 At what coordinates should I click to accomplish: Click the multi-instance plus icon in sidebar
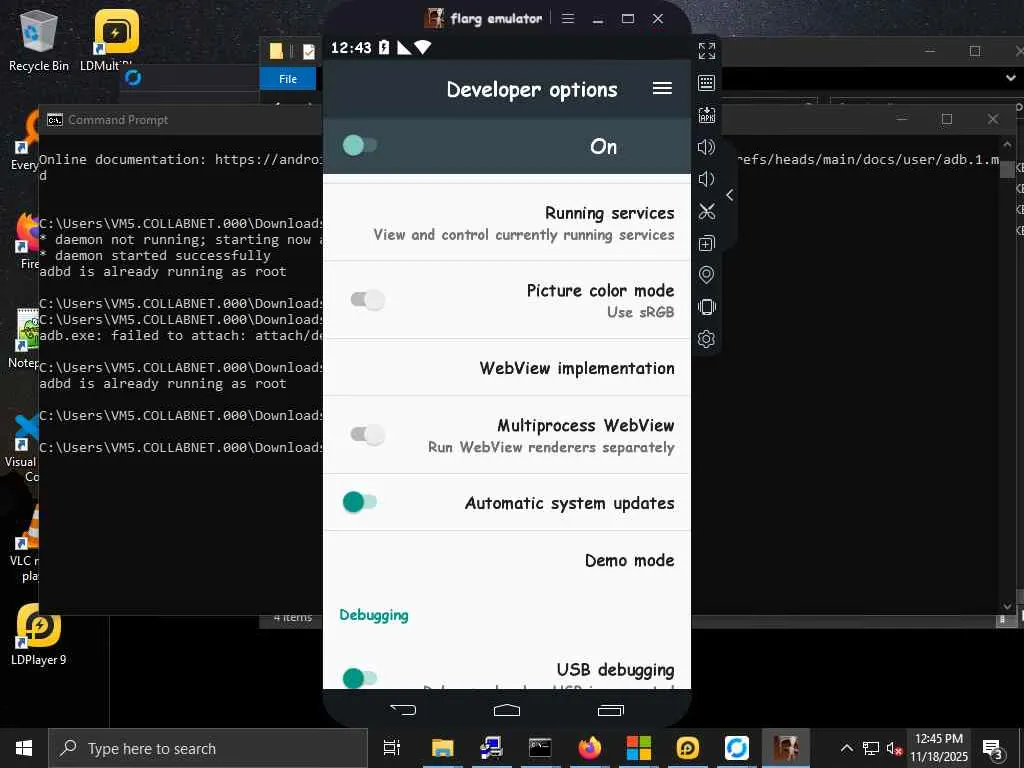click(707, 243)
